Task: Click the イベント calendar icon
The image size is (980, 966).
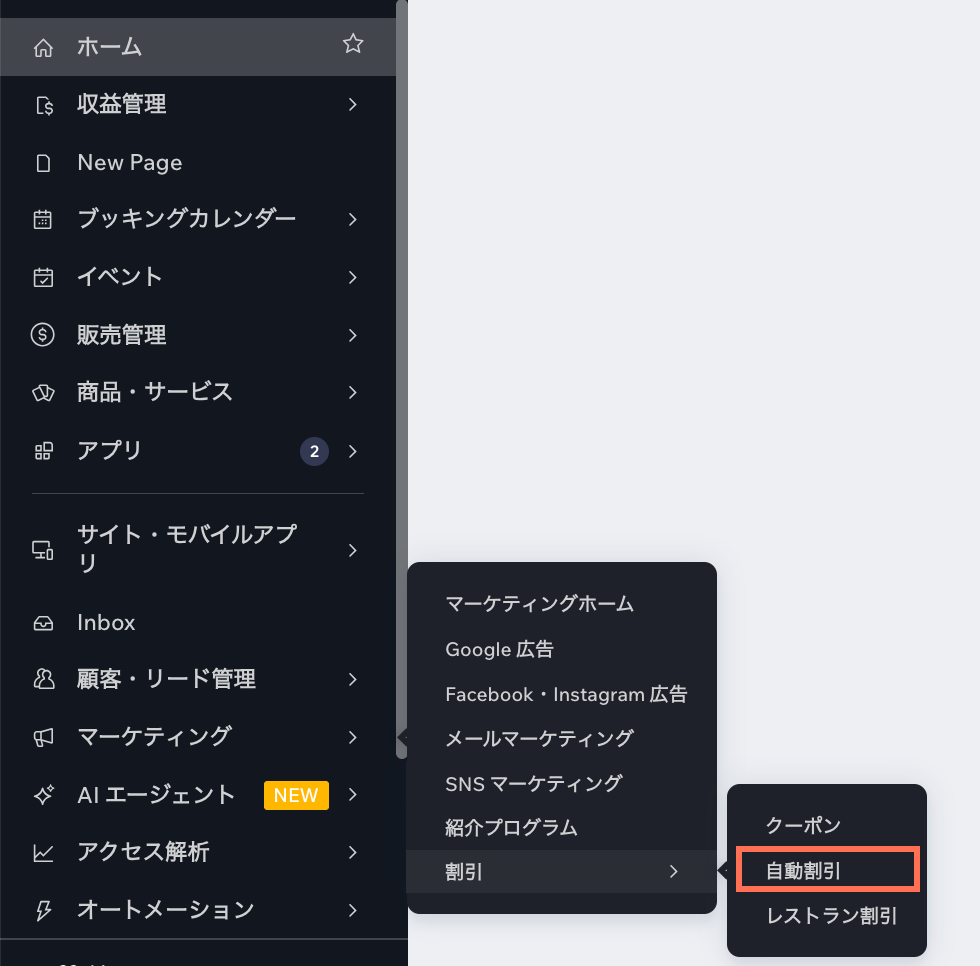Action: pos(43,277)
